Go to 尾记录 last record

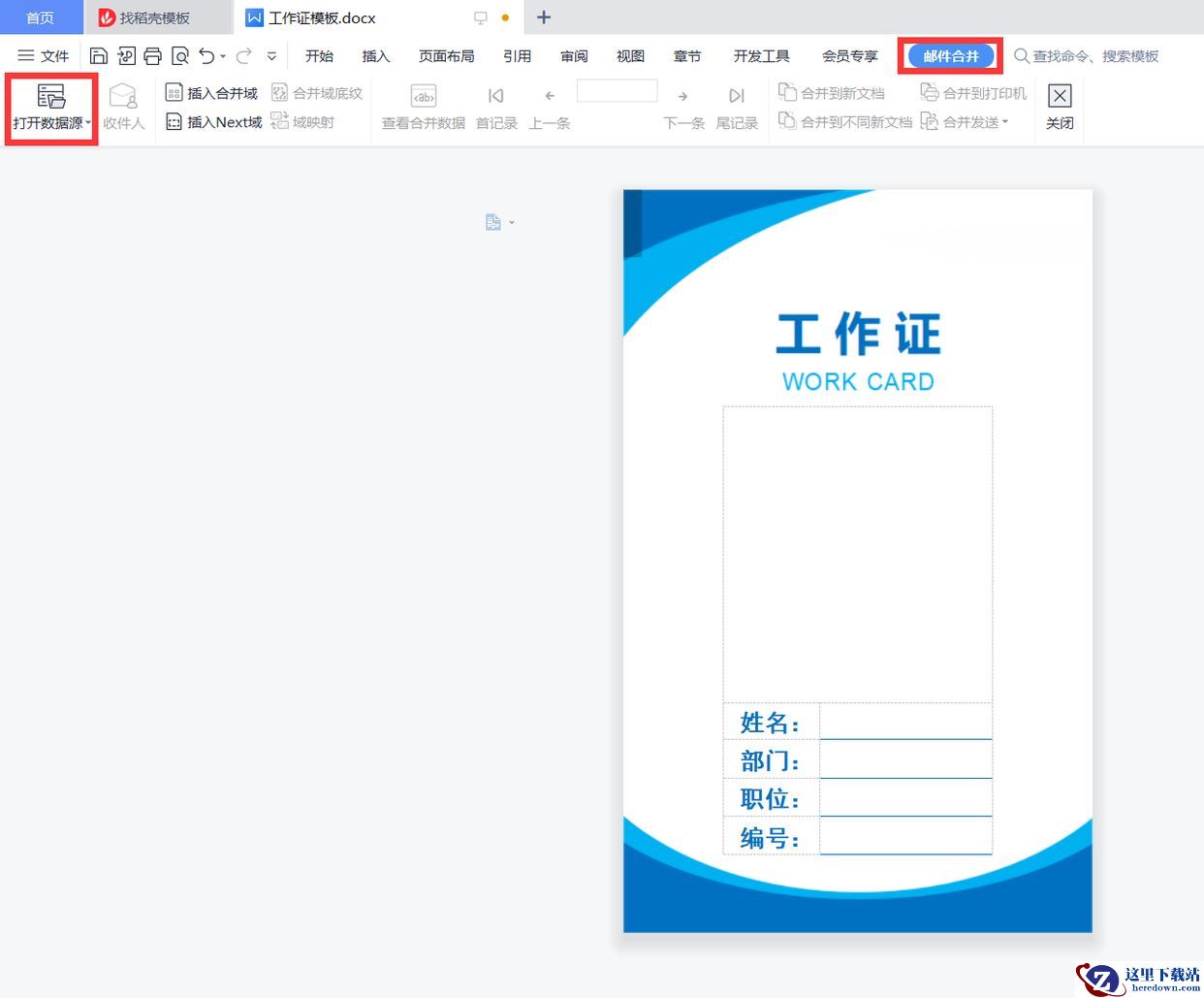[737, 108]
